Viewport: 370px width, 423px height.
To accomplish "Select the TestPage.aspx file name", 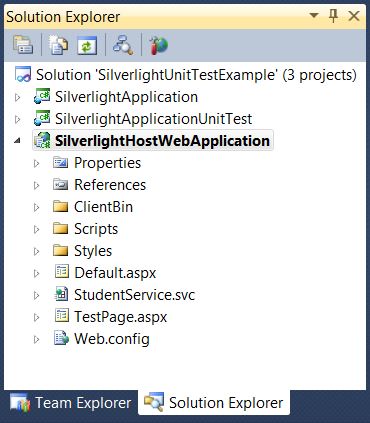I will coord(120,317).
